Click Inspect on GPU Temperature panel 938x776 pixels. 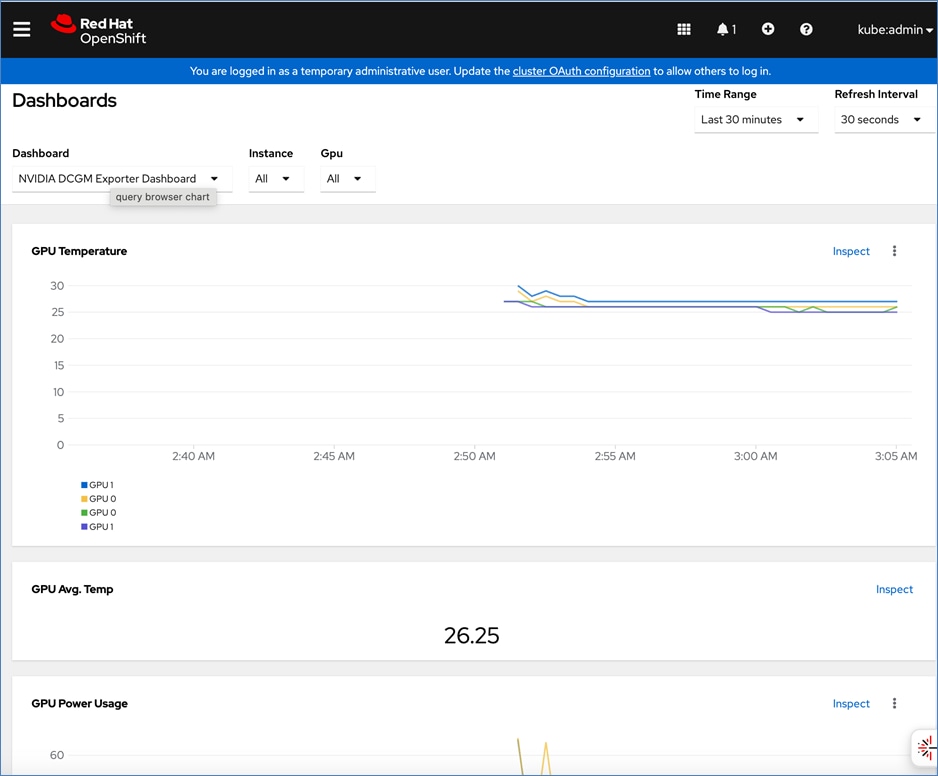click(851, 251)
